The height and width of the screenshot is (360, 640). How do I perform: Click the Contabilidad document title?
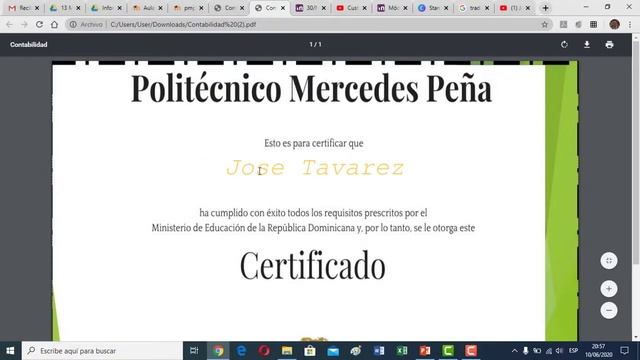click(x=29, y=44)
